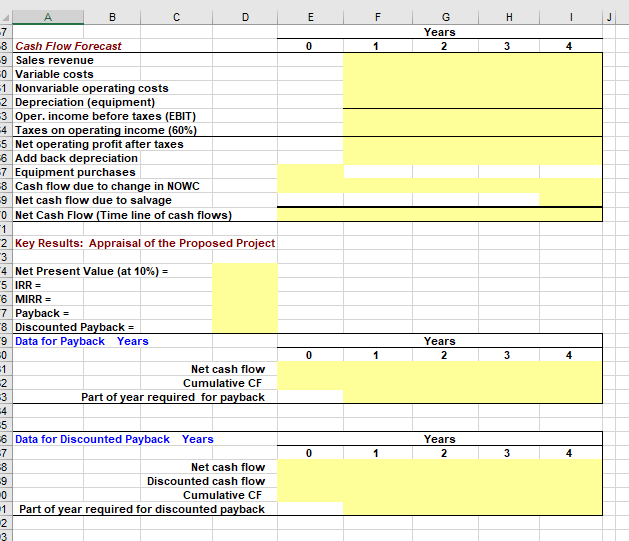Click 'Cash flow due to change in NOWC'
The height and width of the screenshot is (541, 629).
(x=107, y=186)
